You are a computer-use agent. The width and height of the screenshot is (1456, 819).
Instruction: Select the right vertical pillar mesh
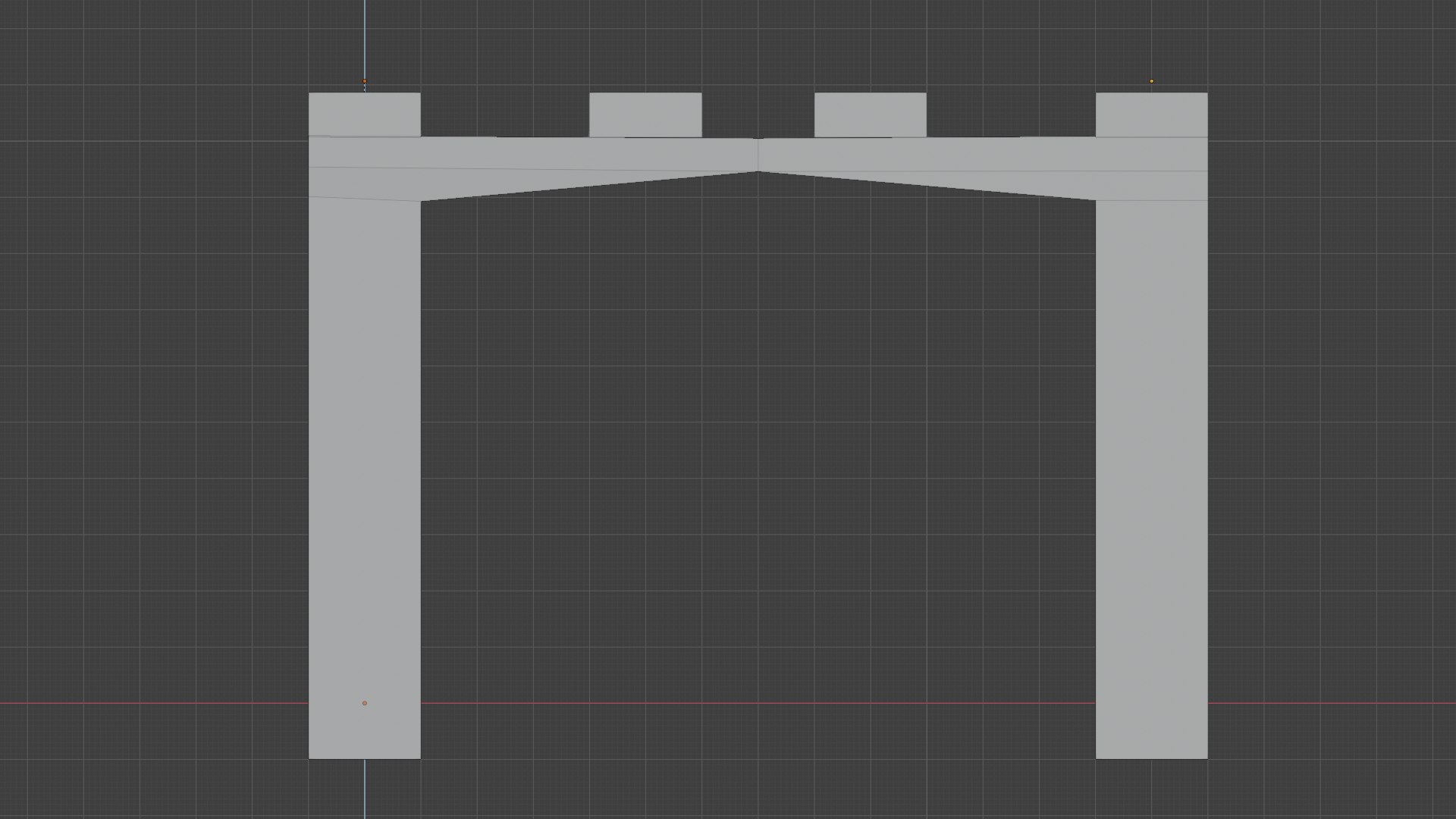tap(1151, 478)
